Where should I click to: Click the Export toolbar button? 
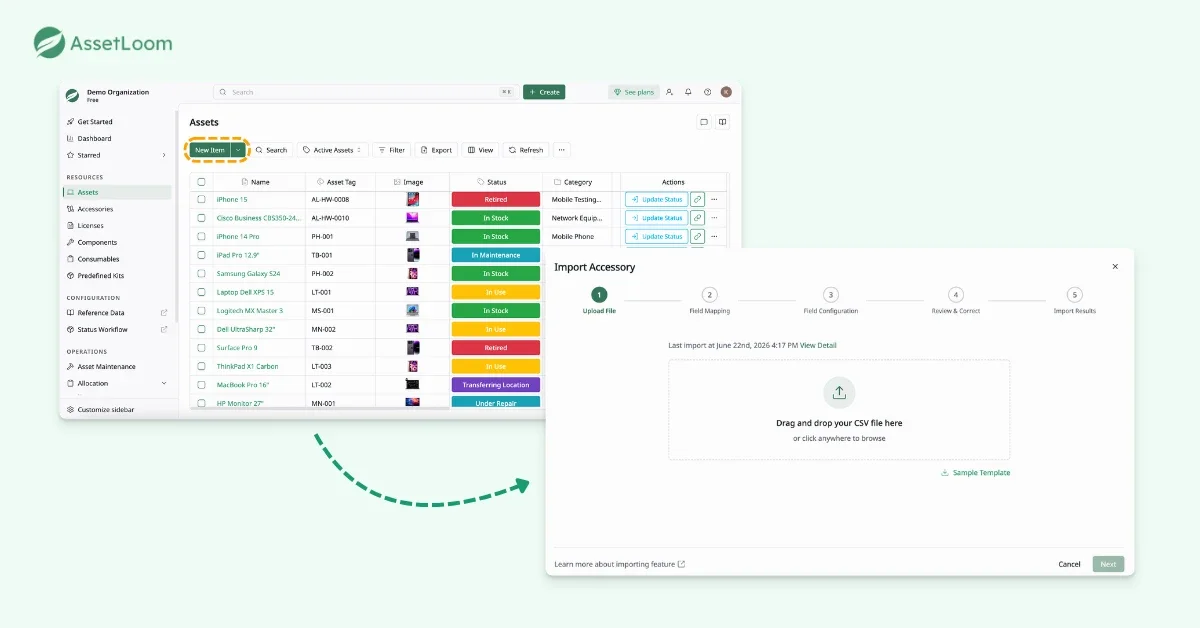pyautogui.click(x=436, y=150)
